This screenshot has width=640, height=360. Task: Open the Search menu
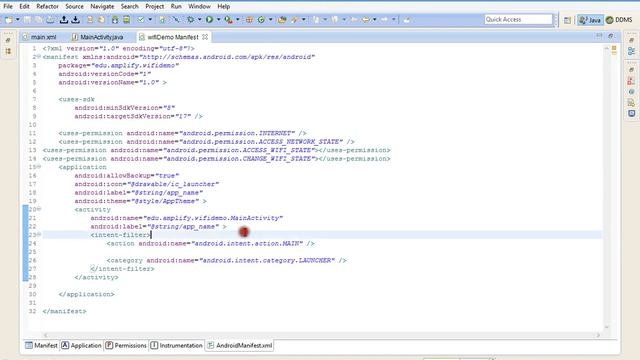click(x=129, y=7)
